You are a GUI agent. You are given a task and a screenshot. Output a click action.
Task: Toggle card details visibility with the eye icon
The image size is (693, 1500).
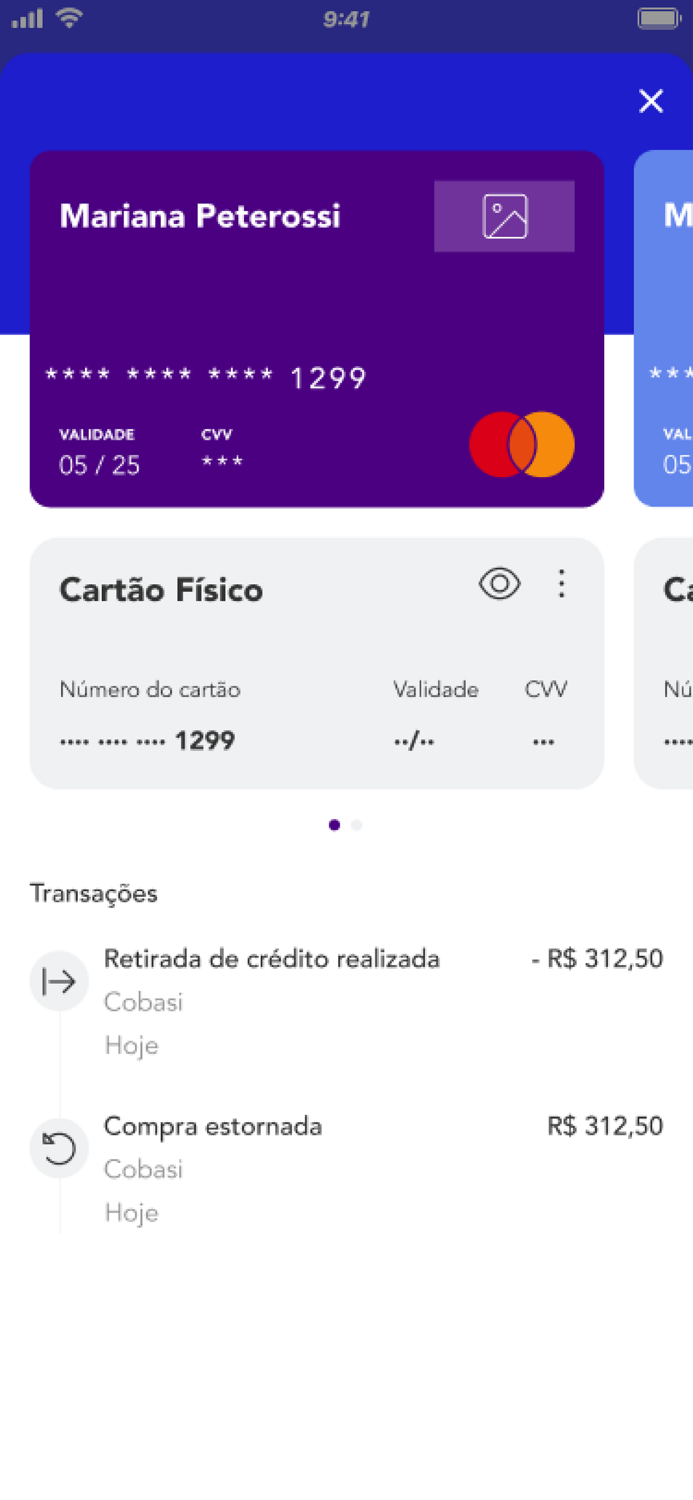point(499,583)
